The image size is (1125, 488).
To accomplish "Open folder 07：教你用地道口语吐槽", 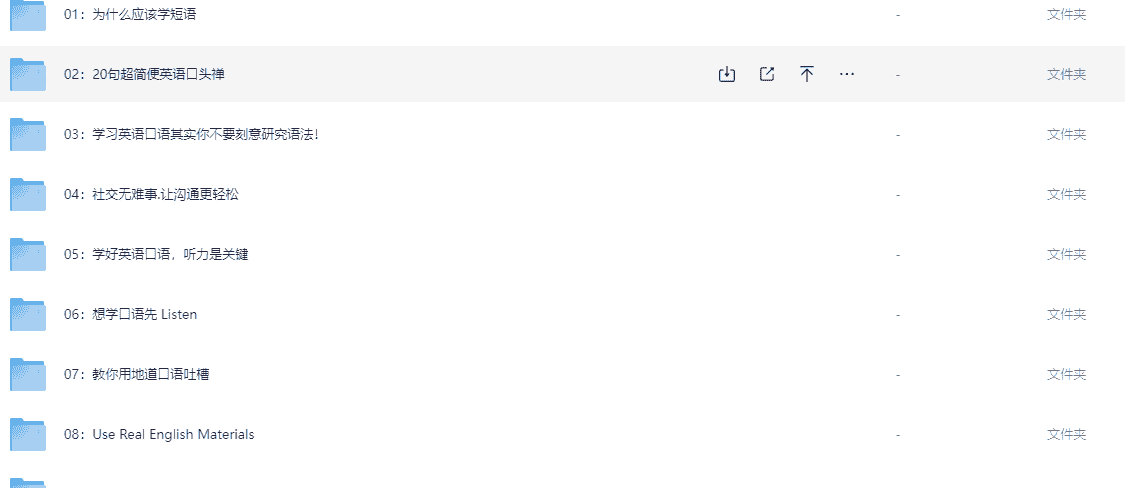I will tap(137, 374).
